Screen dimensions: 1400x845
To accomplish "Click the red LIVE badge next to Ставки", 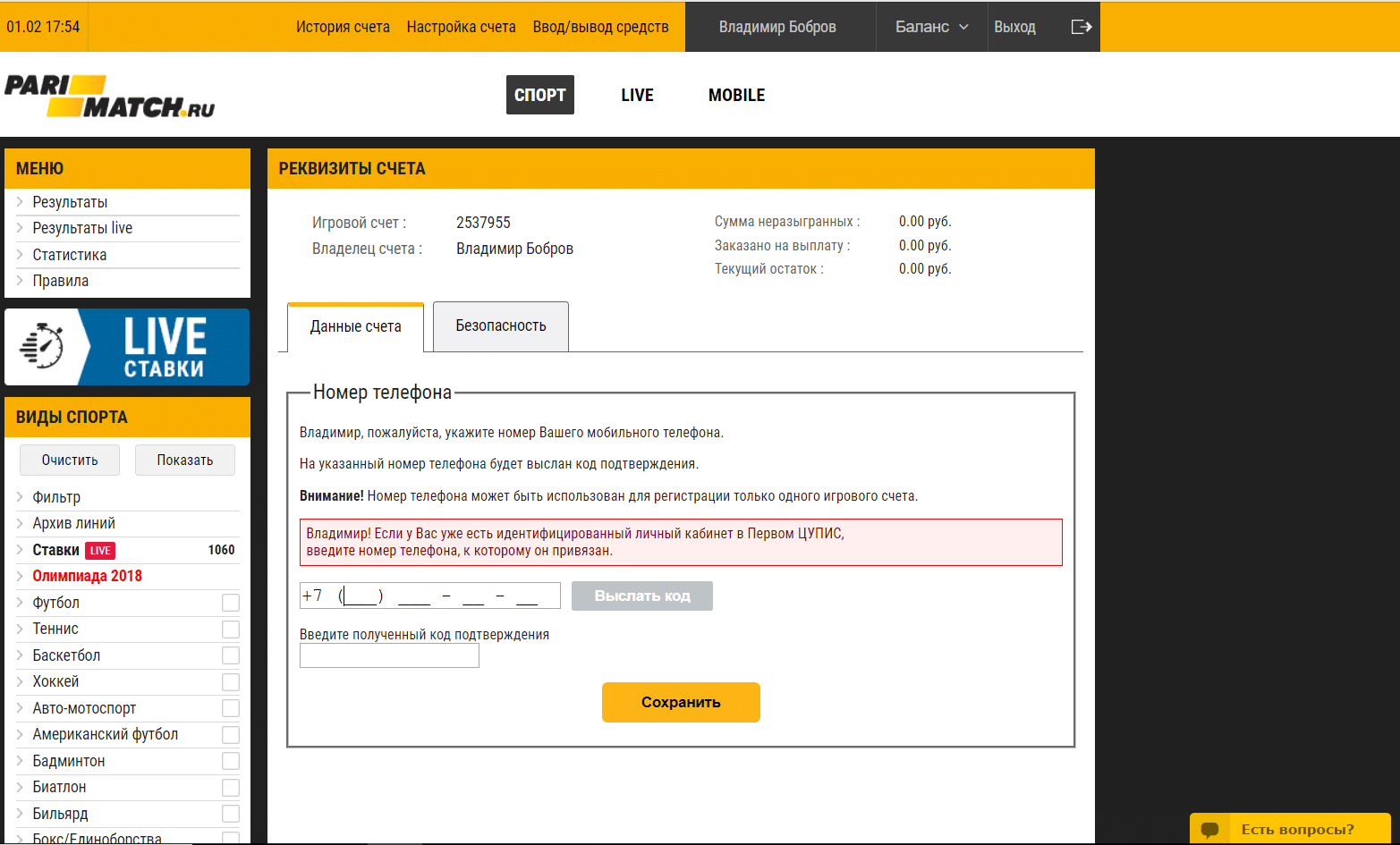I will click(100, 551).
